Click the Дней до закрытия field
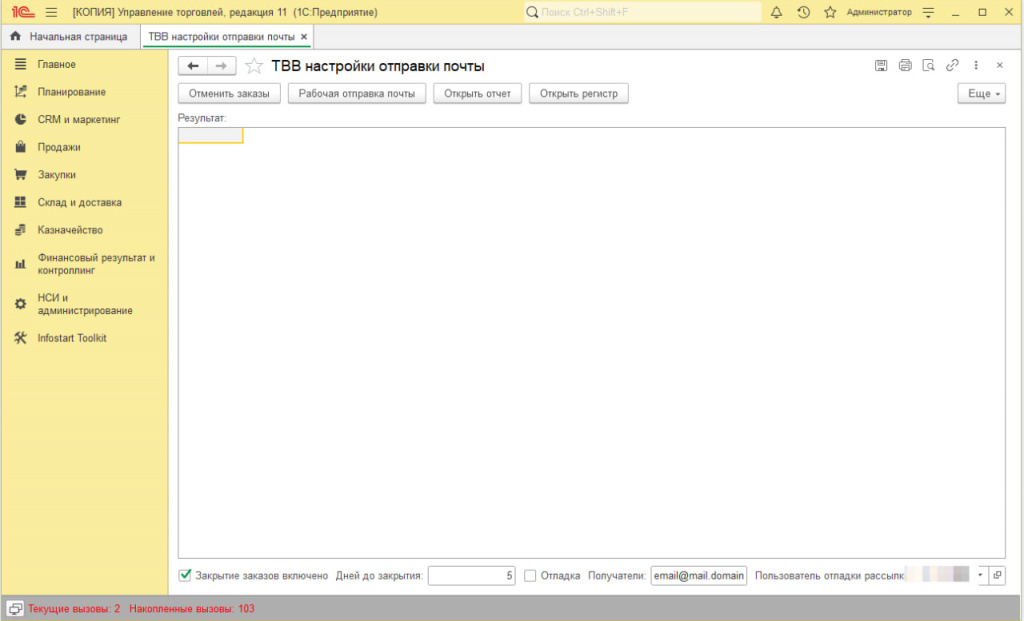 click(x=472, y=576)
